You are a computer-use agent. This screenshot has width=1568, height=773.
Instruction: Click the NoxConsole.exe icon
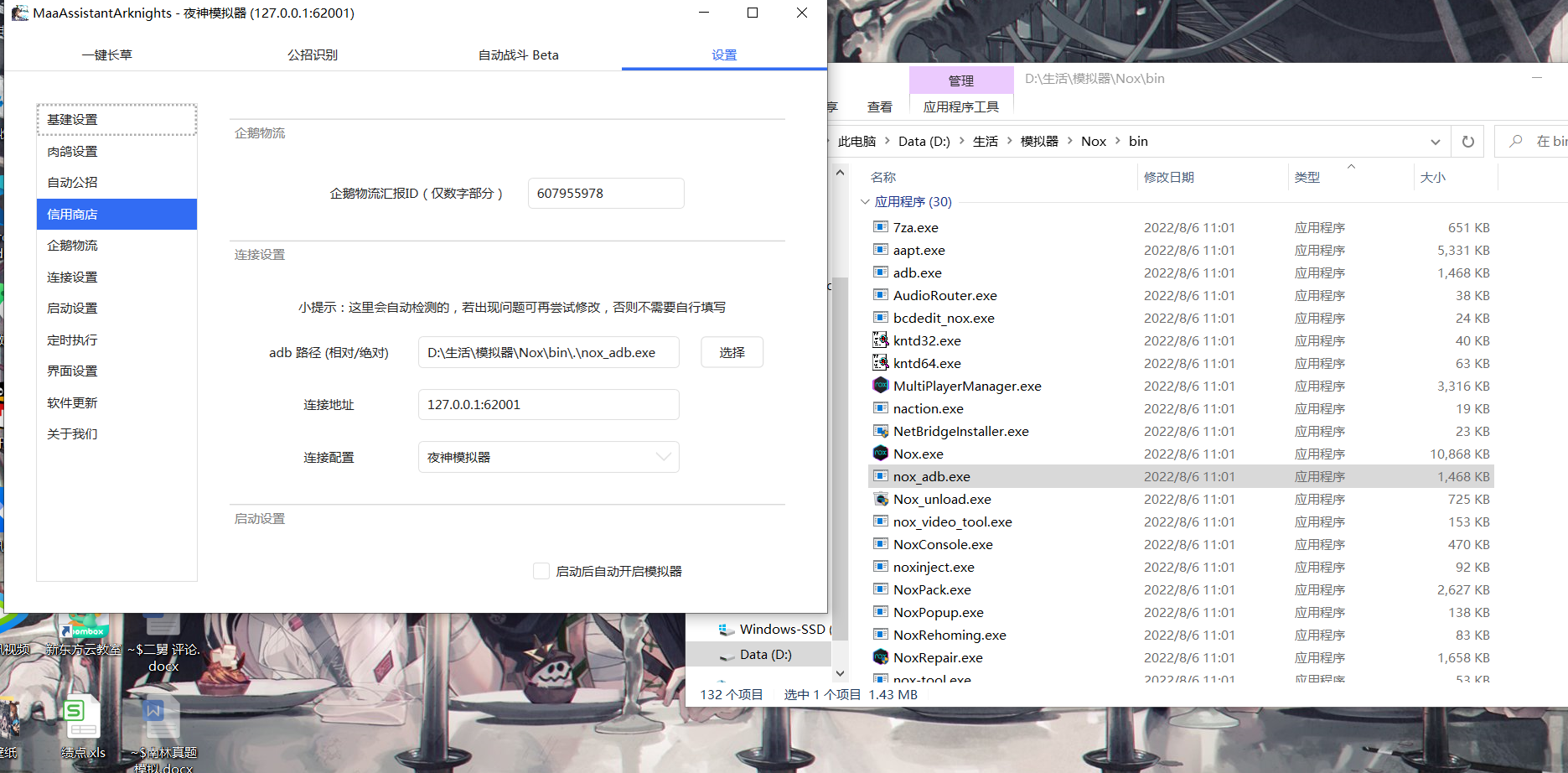[x=881, y=544]
